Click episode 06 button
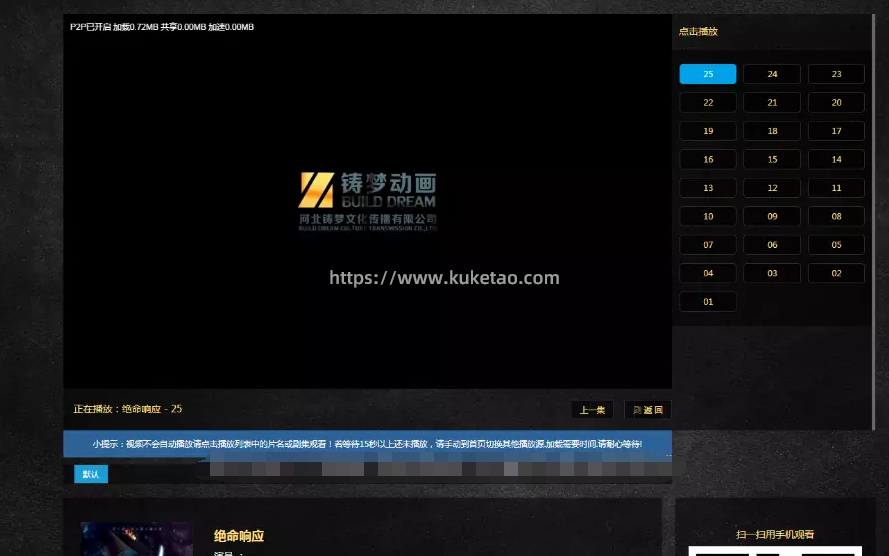Image resolution: width=889 pixels, height=556 pixels. [772, 245]
